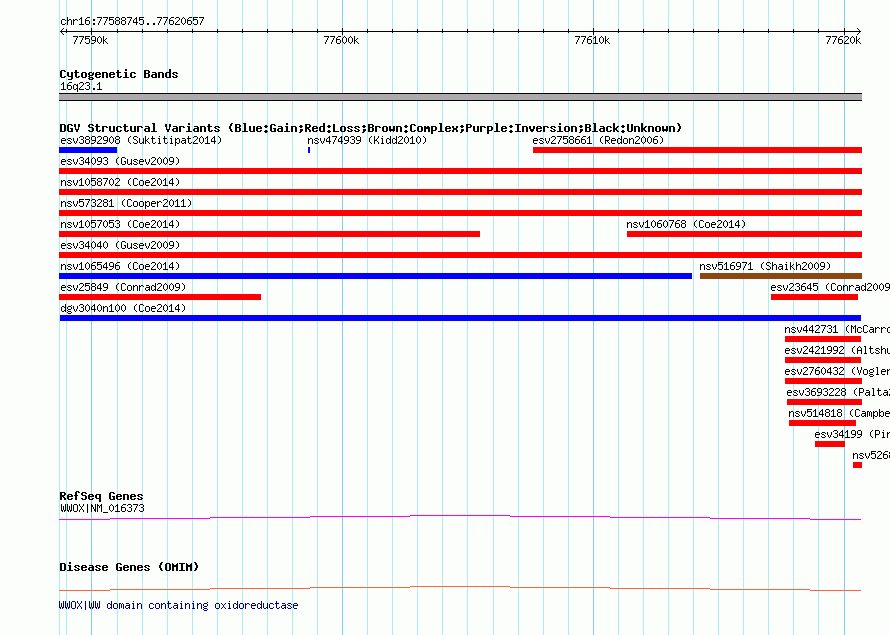Click the 77600k ruler position label

pyautogui.click(x=341, y=40)
